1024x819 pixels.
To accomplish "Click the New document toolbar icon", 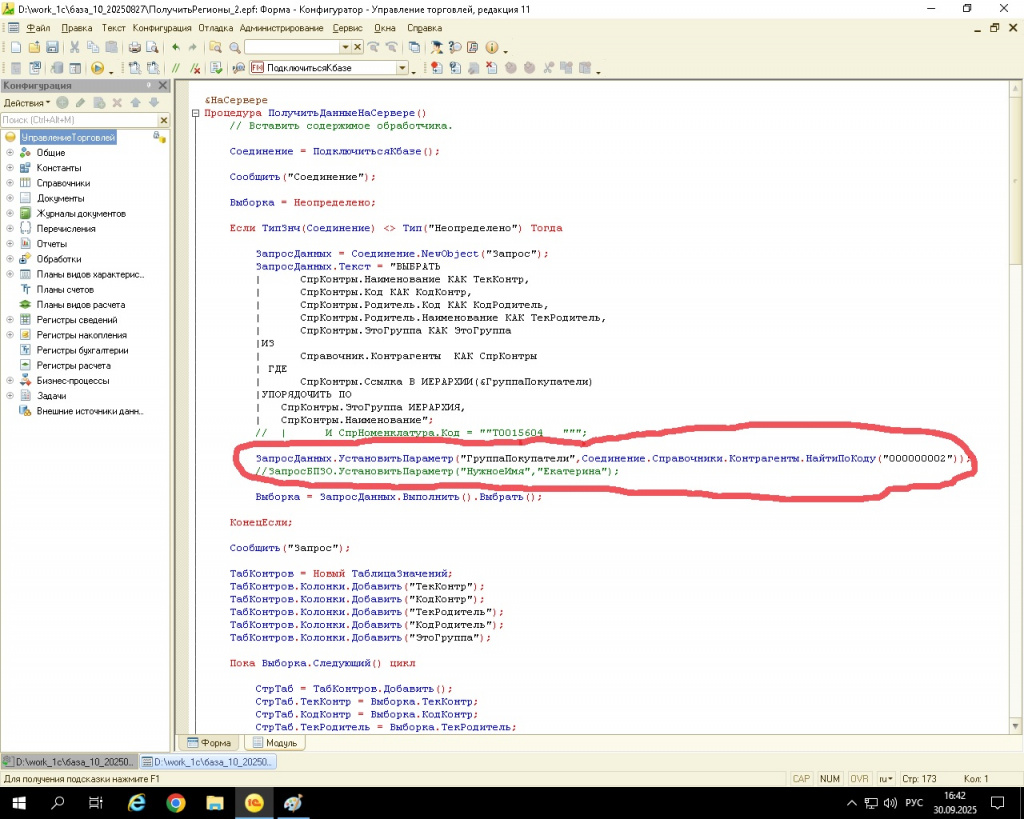I will tap(16, 47).
